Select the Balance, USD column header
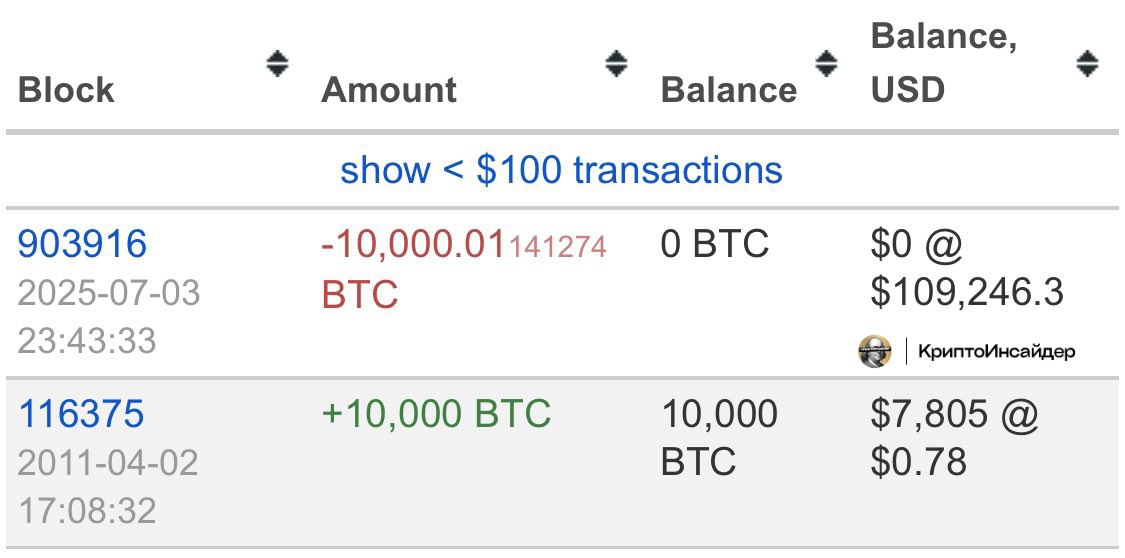Viewport: 1125px width, 558px height. [943, 63]
